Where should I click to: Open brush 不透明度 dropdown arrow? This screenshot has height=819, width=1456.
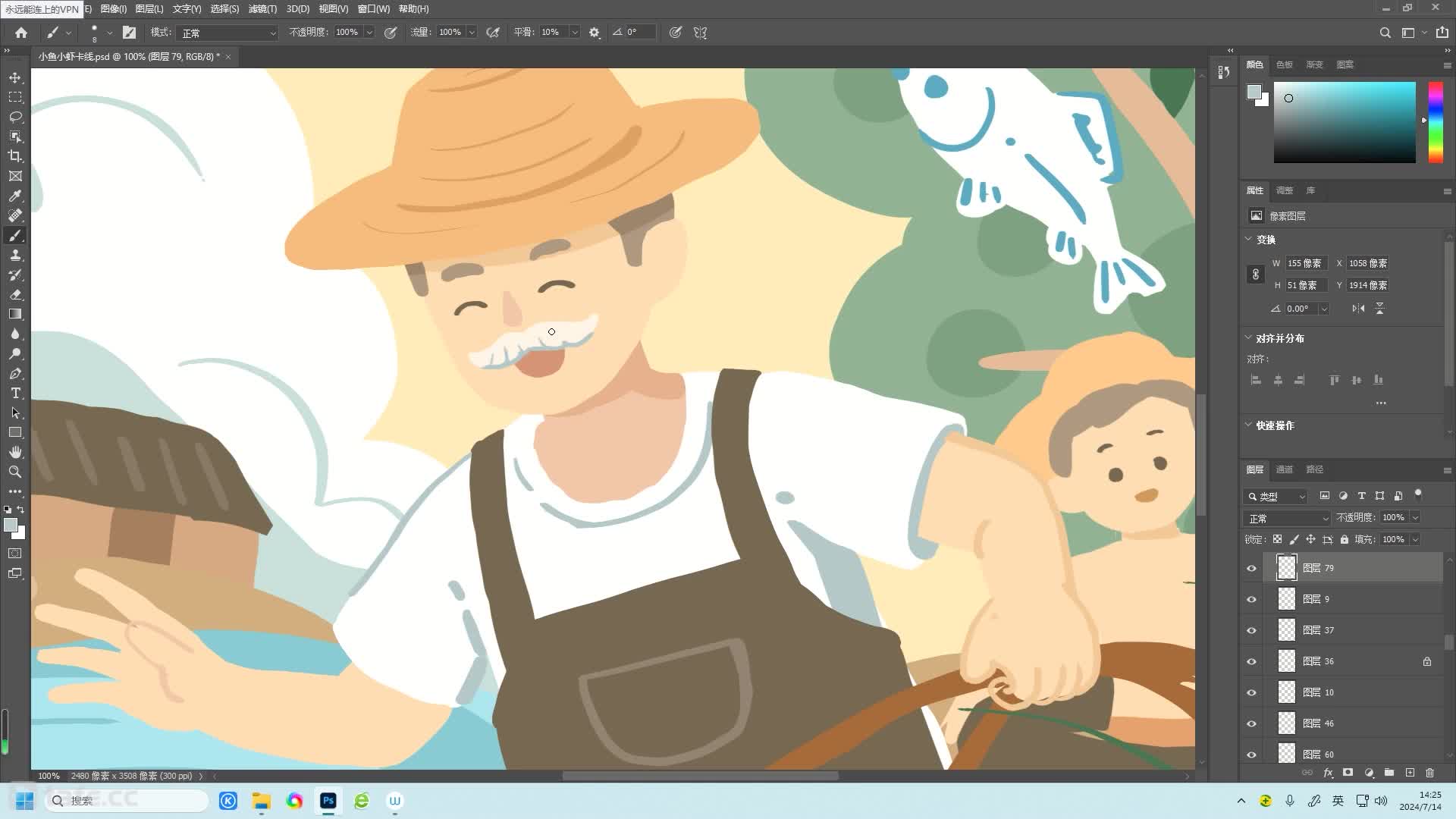click(369, 33)
